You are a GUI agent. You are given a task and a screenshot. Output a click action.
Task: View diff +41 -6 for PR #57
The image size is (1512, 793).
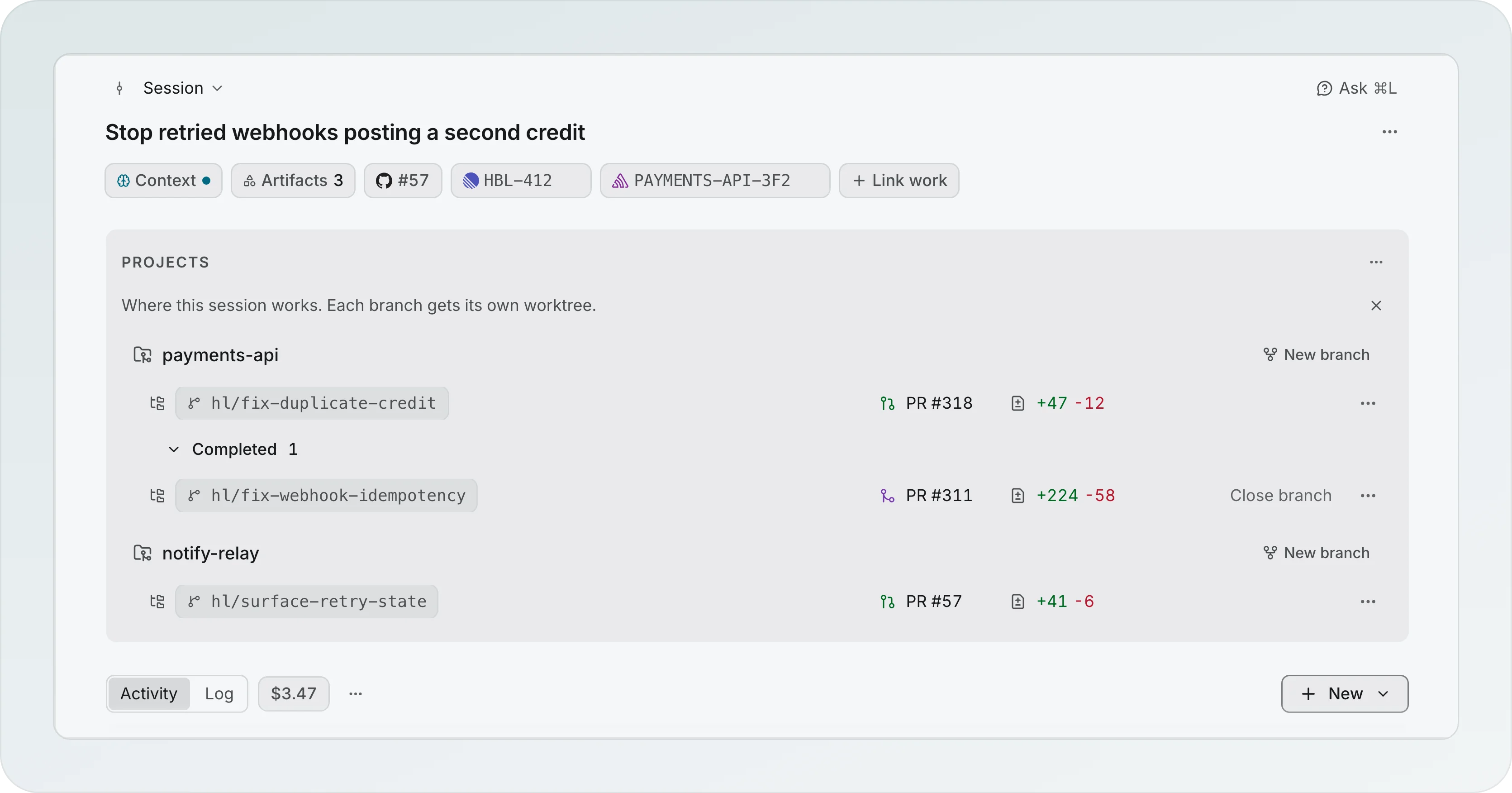coord(1053,602)
